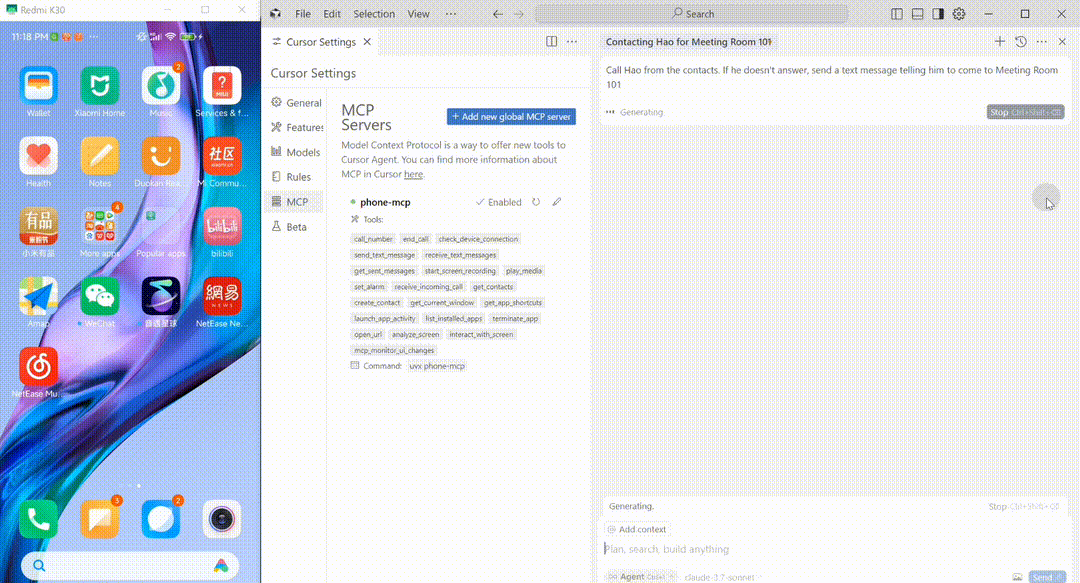Open the Selection menu
This screenshot has width=1080, height=583.
click(x=374, y=14)
